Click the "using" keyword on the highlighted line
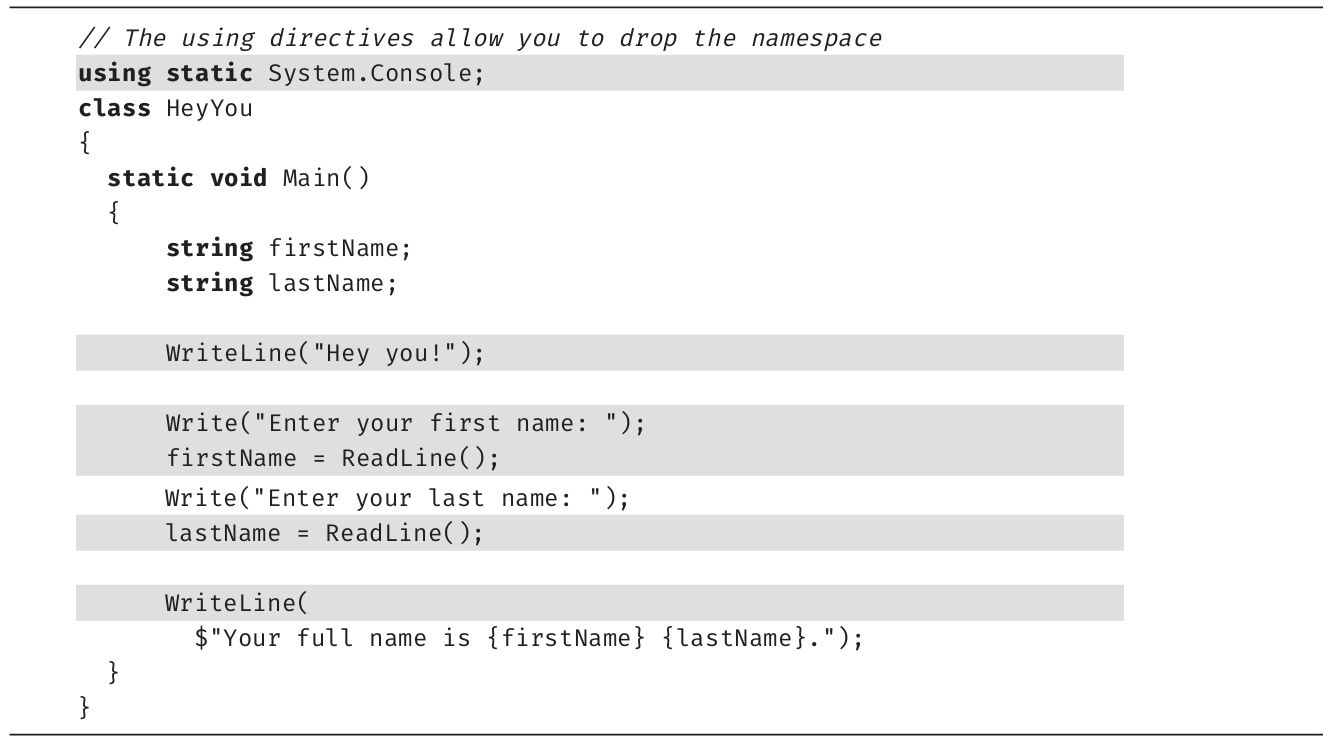Image resolution: width=1333 pixels, height=741 pixels. click(x=114, y=74)
